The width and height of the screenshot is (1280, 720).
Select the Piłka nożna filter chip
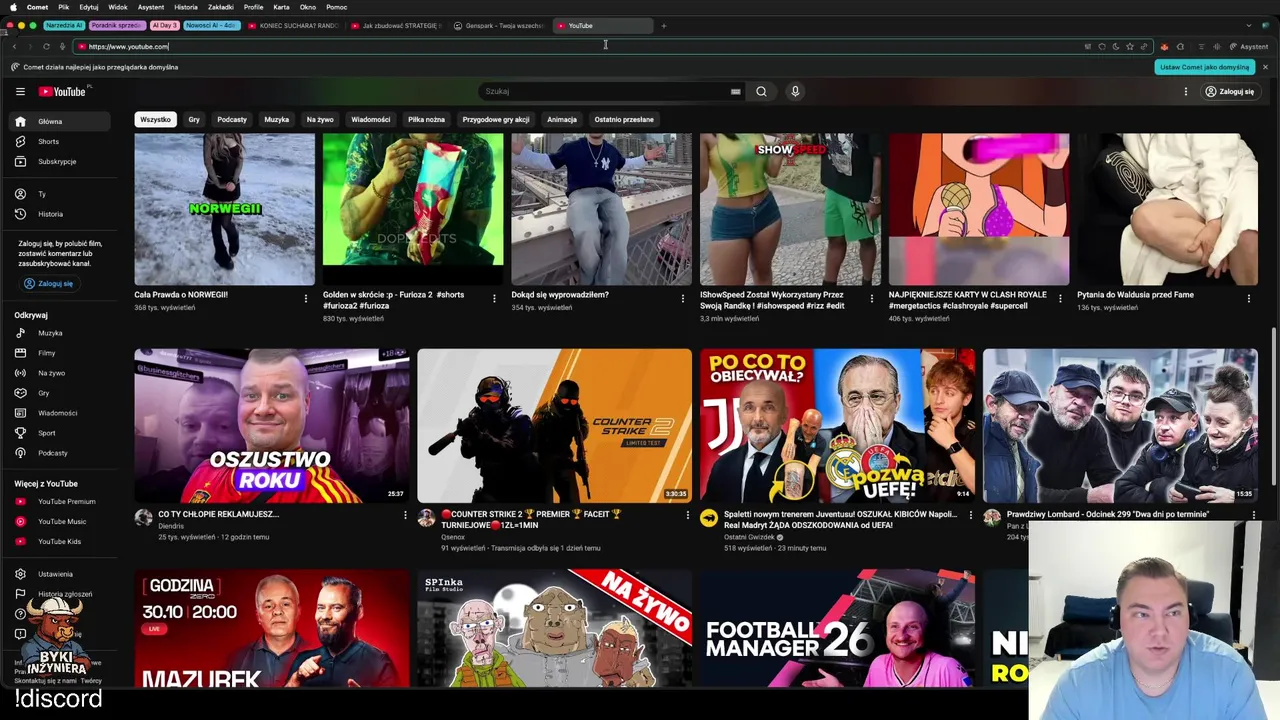(x=426, y=119)
